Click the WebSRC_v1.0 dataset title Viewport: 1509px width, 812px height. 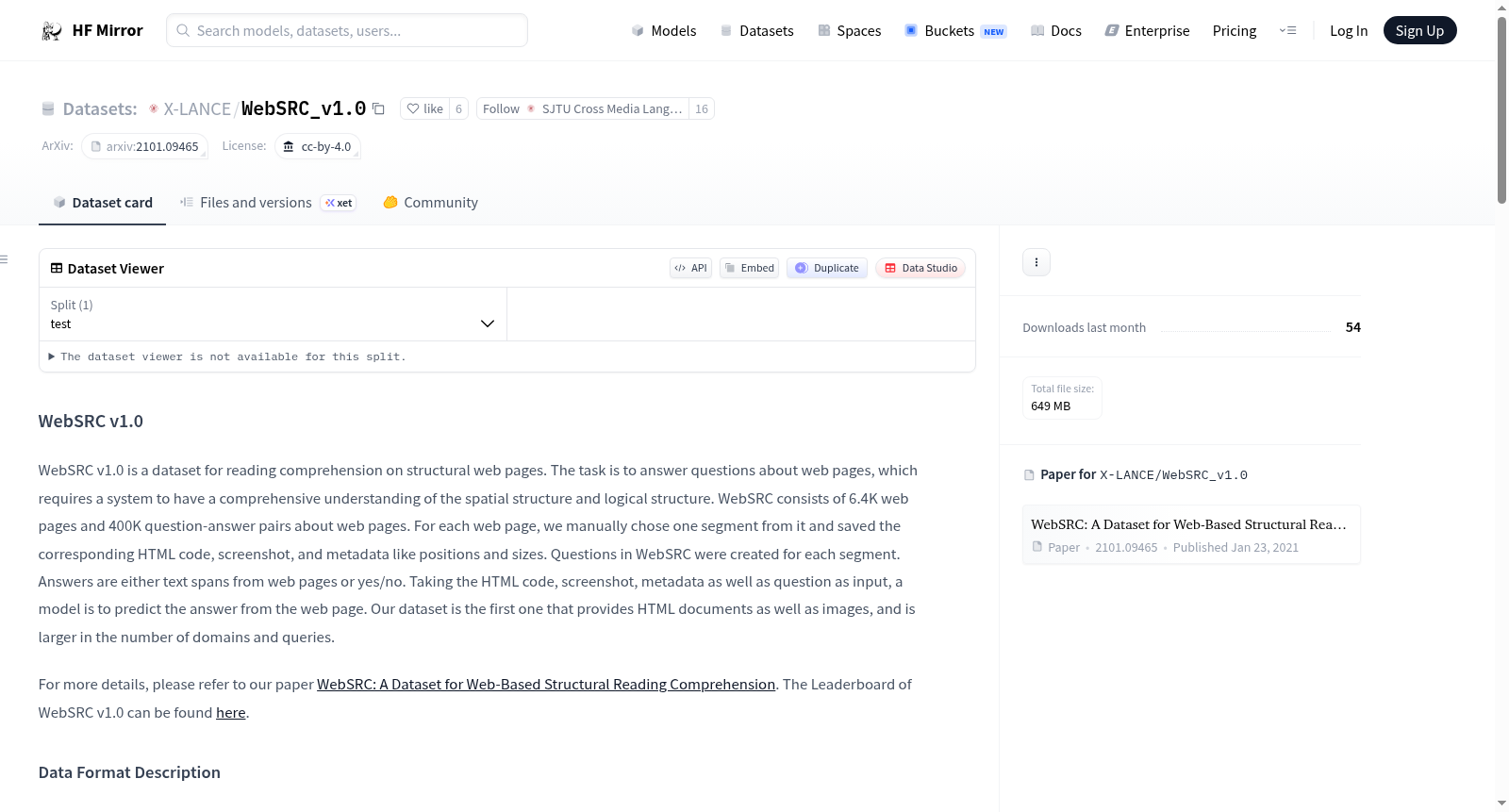click(x=304, y=108)
